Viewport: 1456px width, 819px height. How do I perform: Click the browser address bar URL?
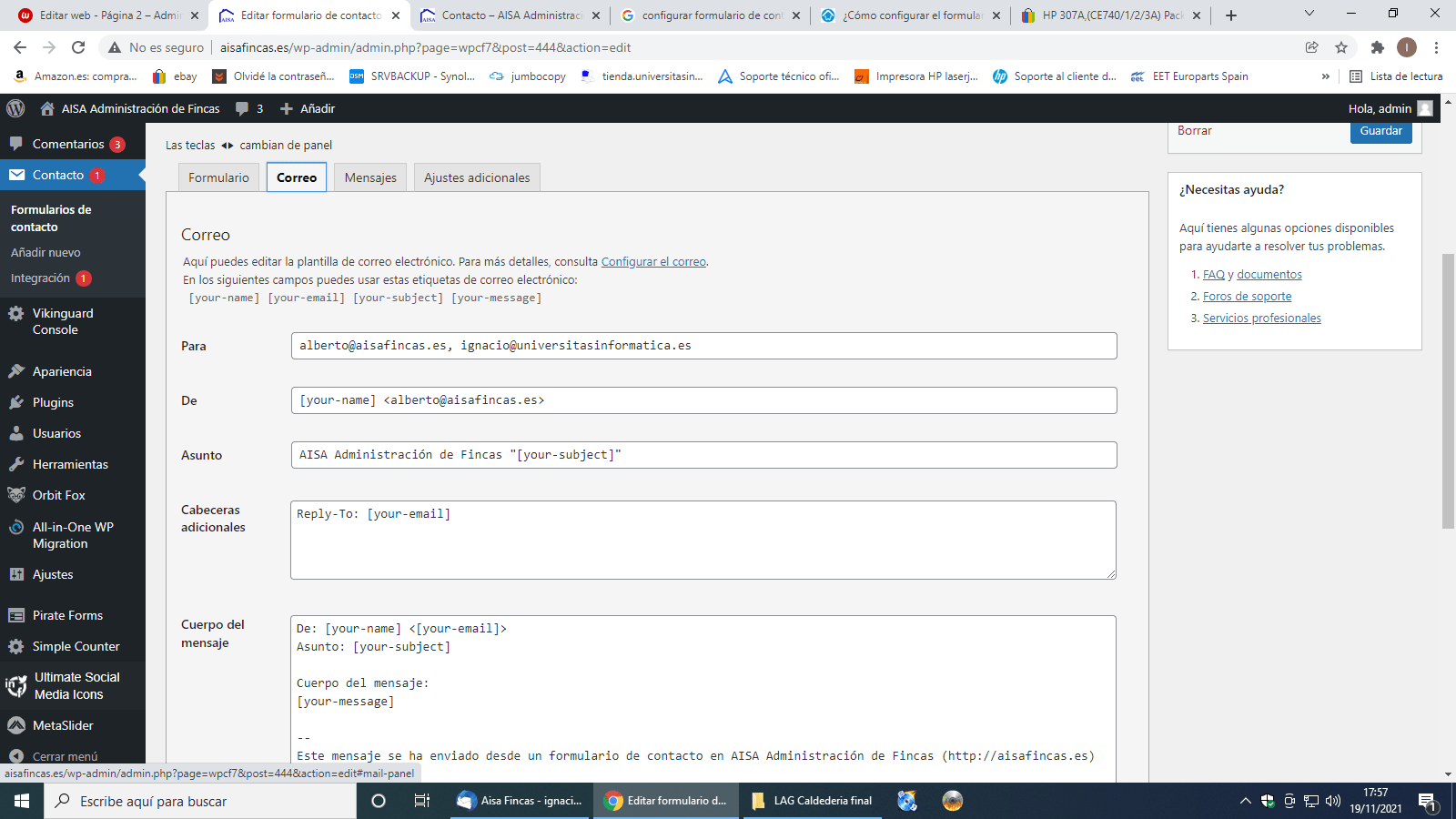[425, 47]
